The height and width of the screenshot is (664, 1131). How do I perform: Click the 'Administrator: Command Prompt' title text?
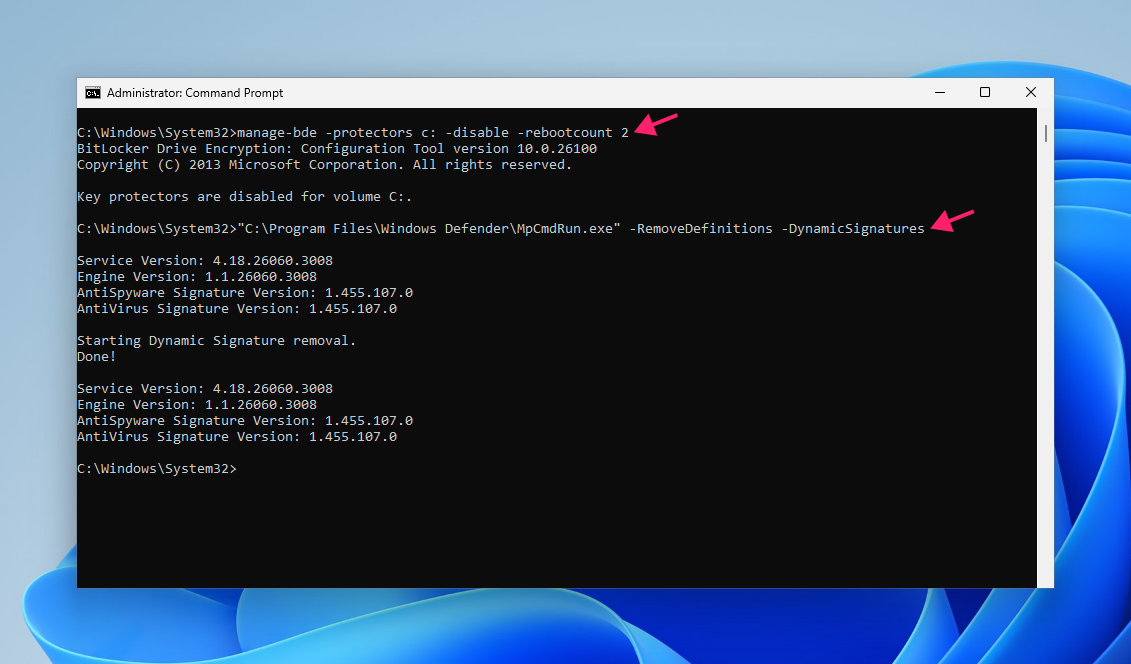(195, 93)
